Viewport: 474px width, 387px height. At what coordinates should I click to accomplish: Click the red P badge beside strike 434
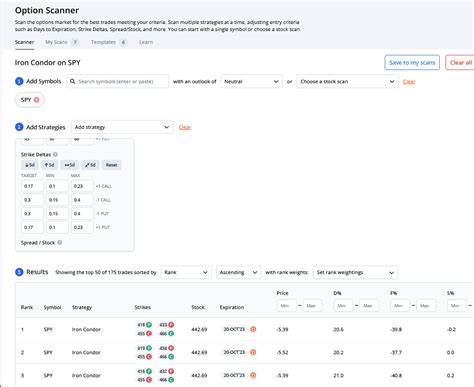(x=171, y=348)
